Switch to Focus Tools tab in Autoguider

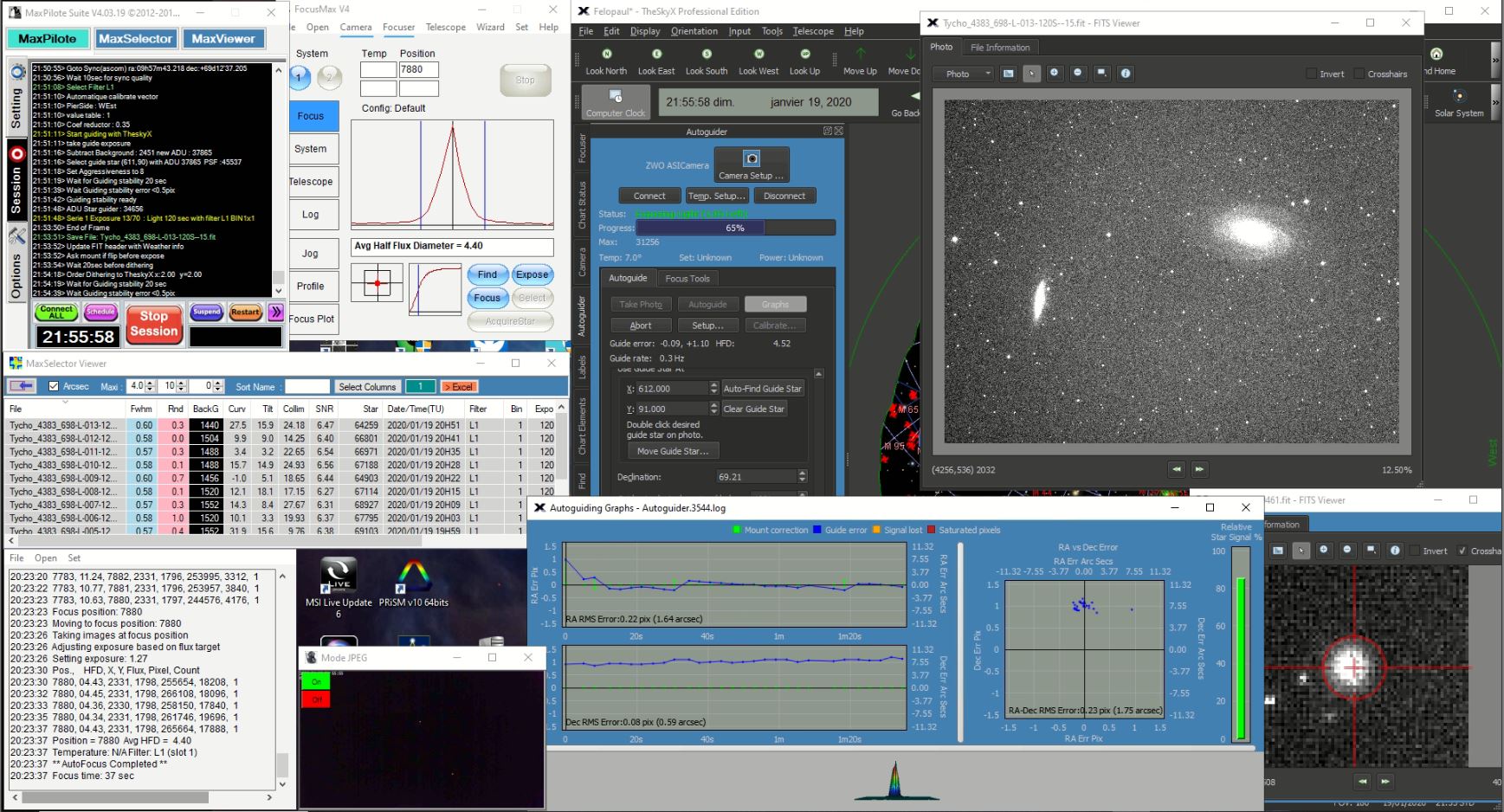[687, 278]
